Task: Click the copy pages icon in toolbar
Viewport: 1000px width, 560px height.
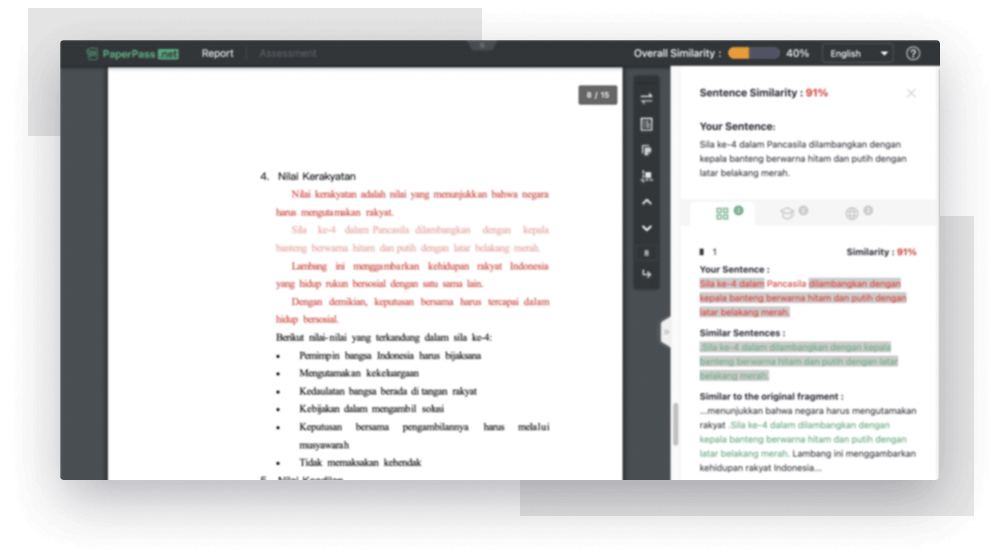Action: [x=646, y=150]
